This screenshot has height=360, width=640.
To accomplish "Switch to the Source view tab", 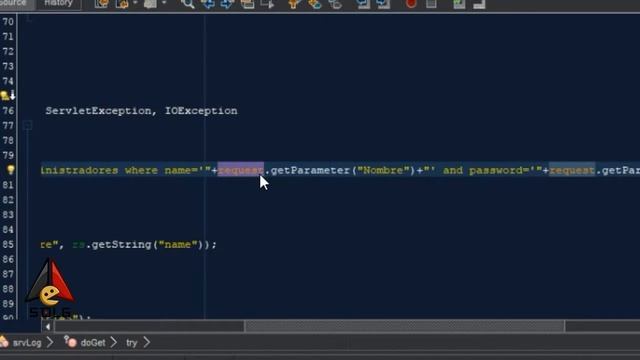I will pyautogui.click(x=15, y=3).
